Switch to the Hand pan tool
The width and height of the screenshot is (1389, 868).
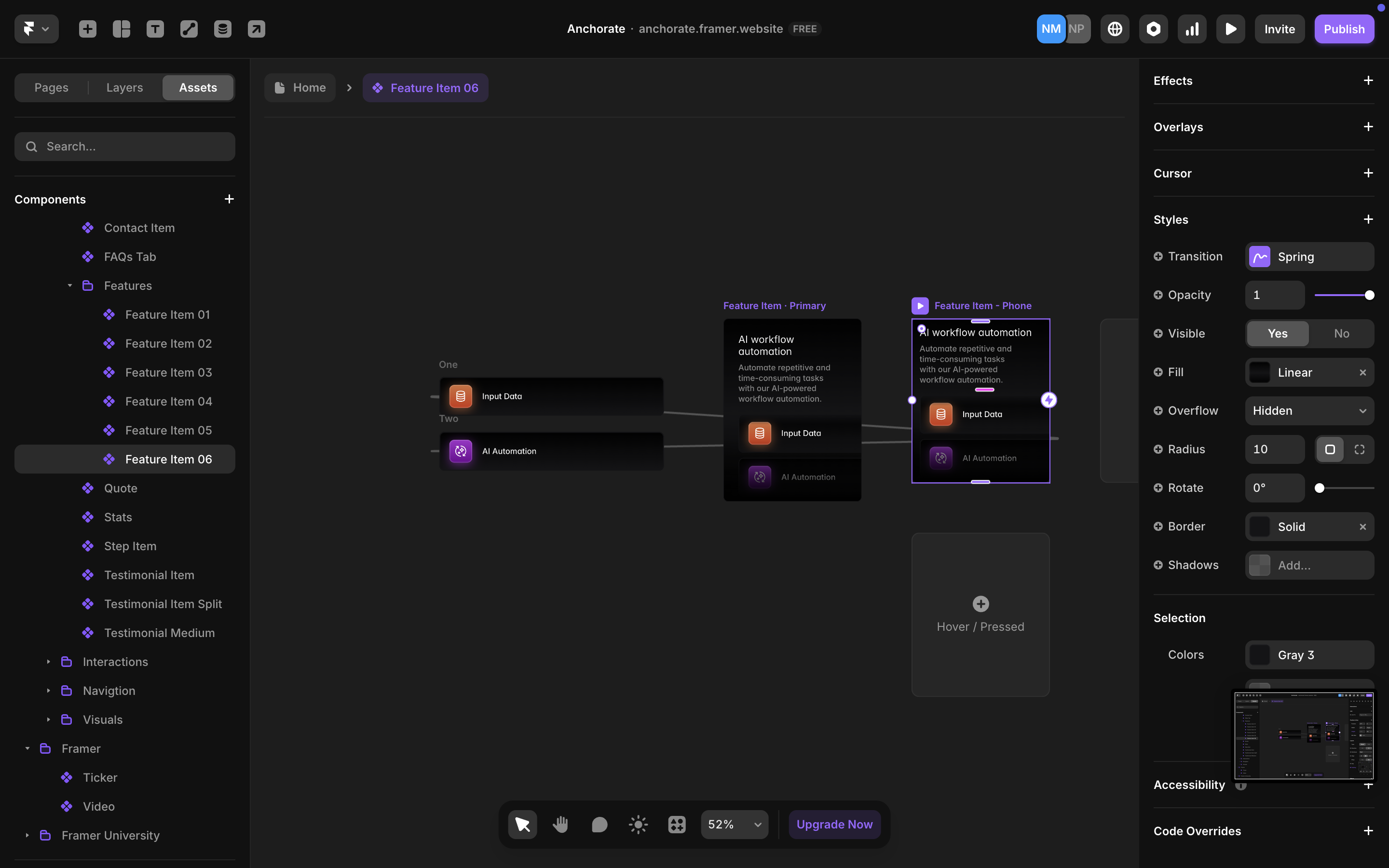pos(560,824)
